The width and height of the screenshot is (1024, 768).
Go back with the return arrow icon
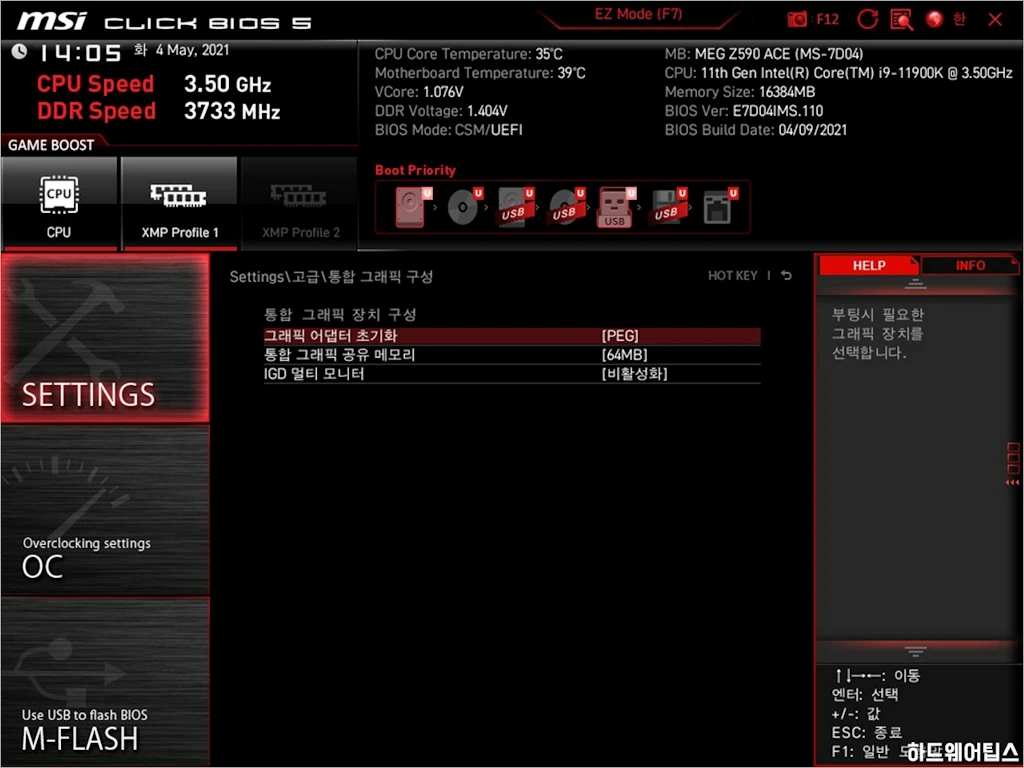coord(786,276)
